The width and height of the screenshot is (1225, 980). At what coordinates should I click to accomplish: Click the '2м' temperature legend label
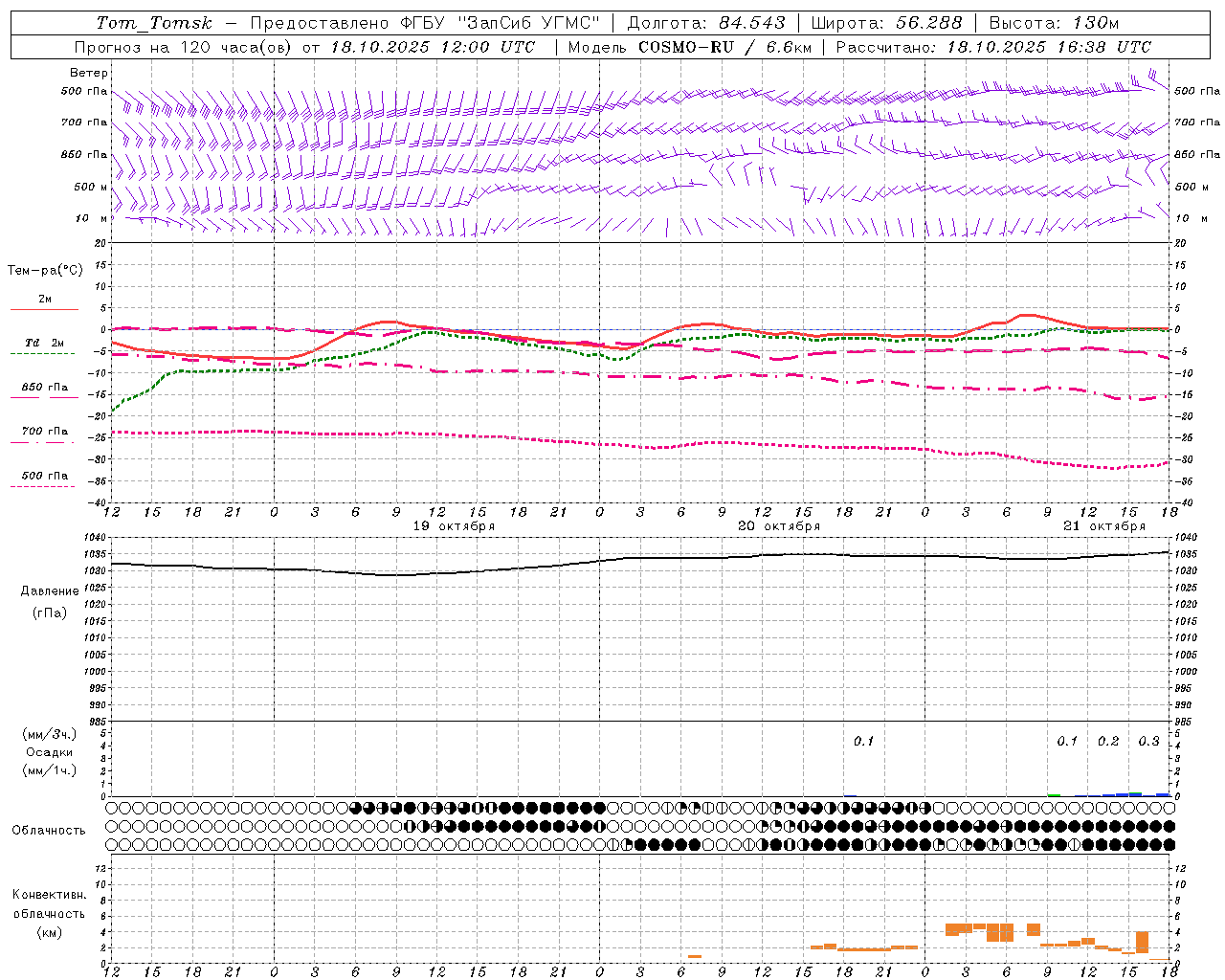(45, 299)
